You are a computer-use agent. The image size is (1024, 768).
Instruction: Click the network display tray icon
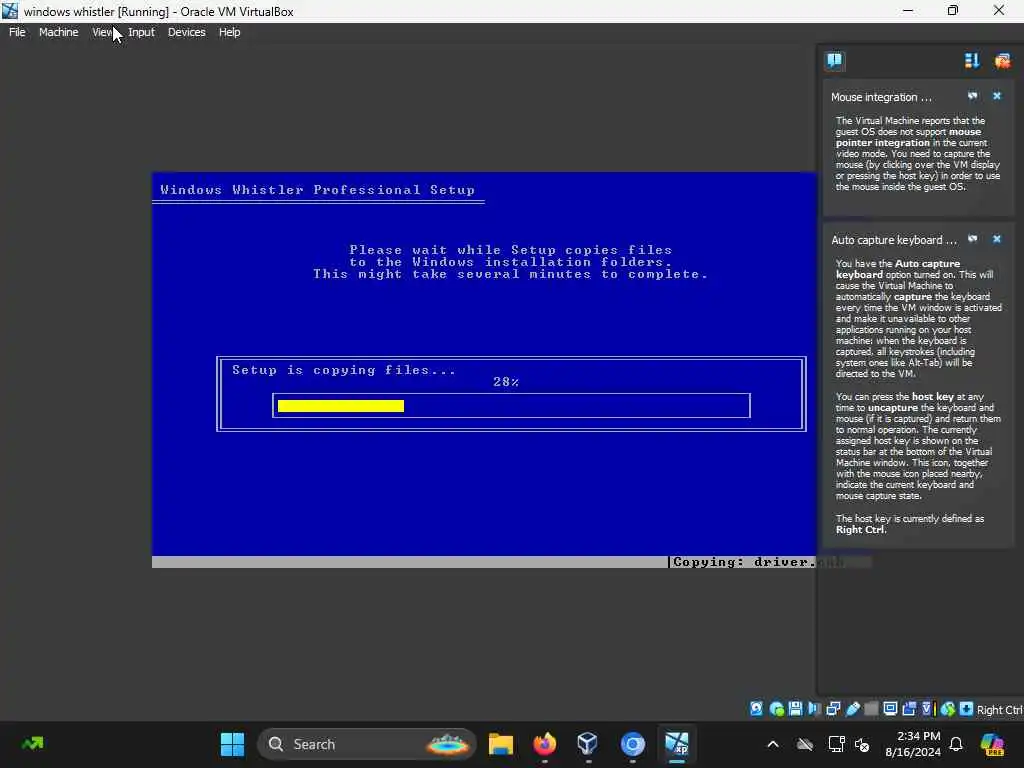coord(836,744)
